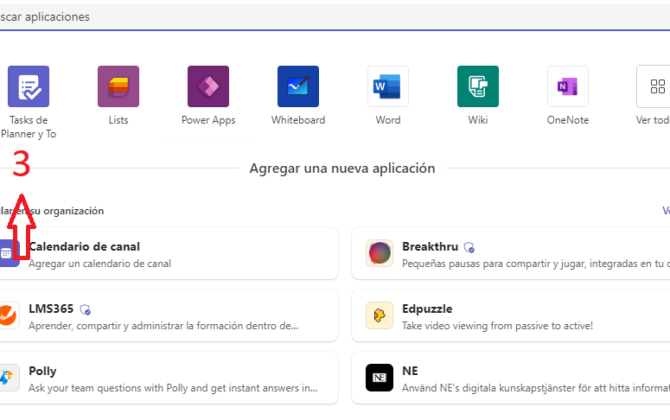The image size is (670, 420).
Task: Click 'Agregar un calendario de canal' description
Action: coord(100,264)
